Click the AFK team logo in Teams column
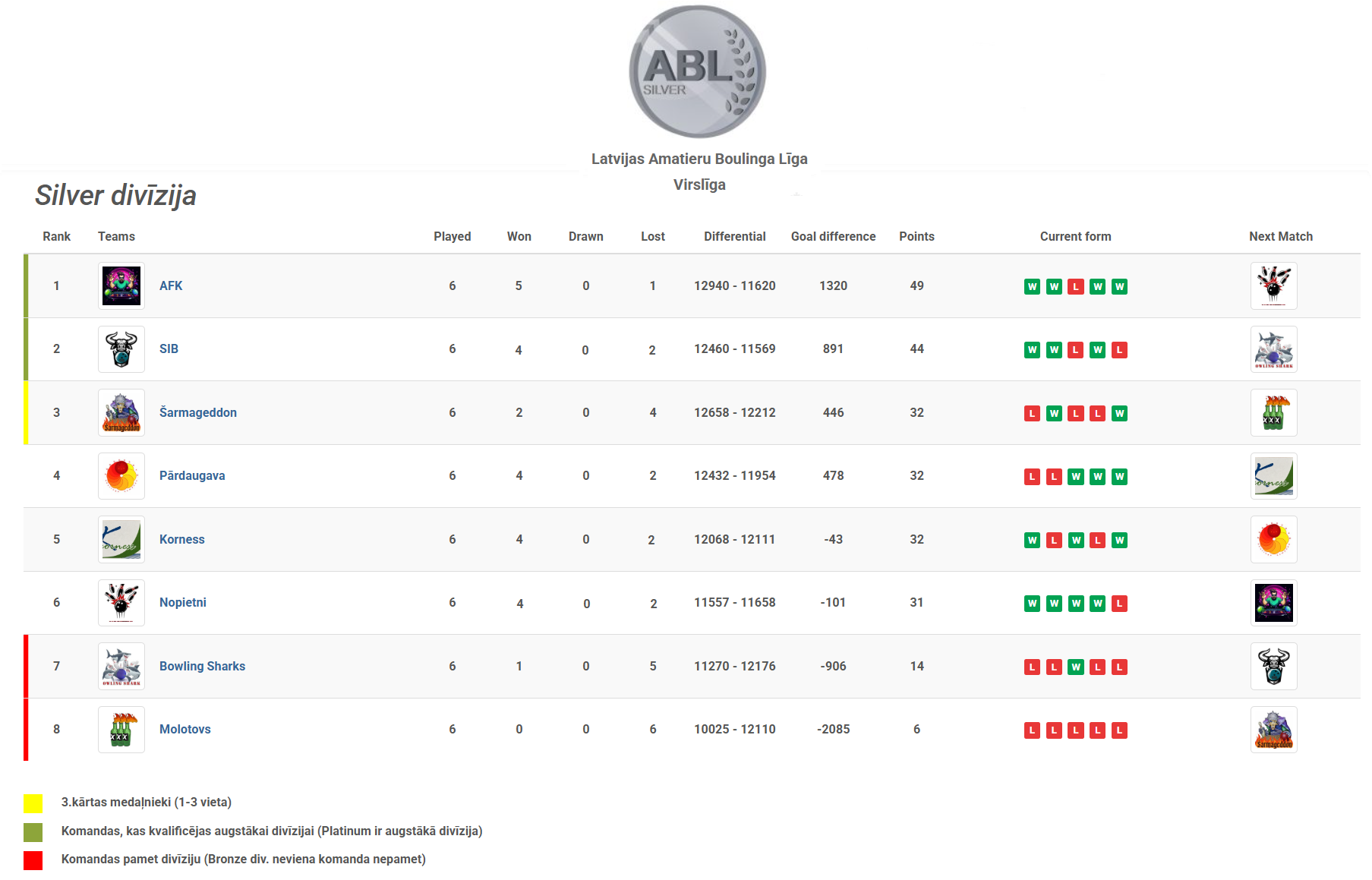The image size is (1372, 880). pos(121,285)
